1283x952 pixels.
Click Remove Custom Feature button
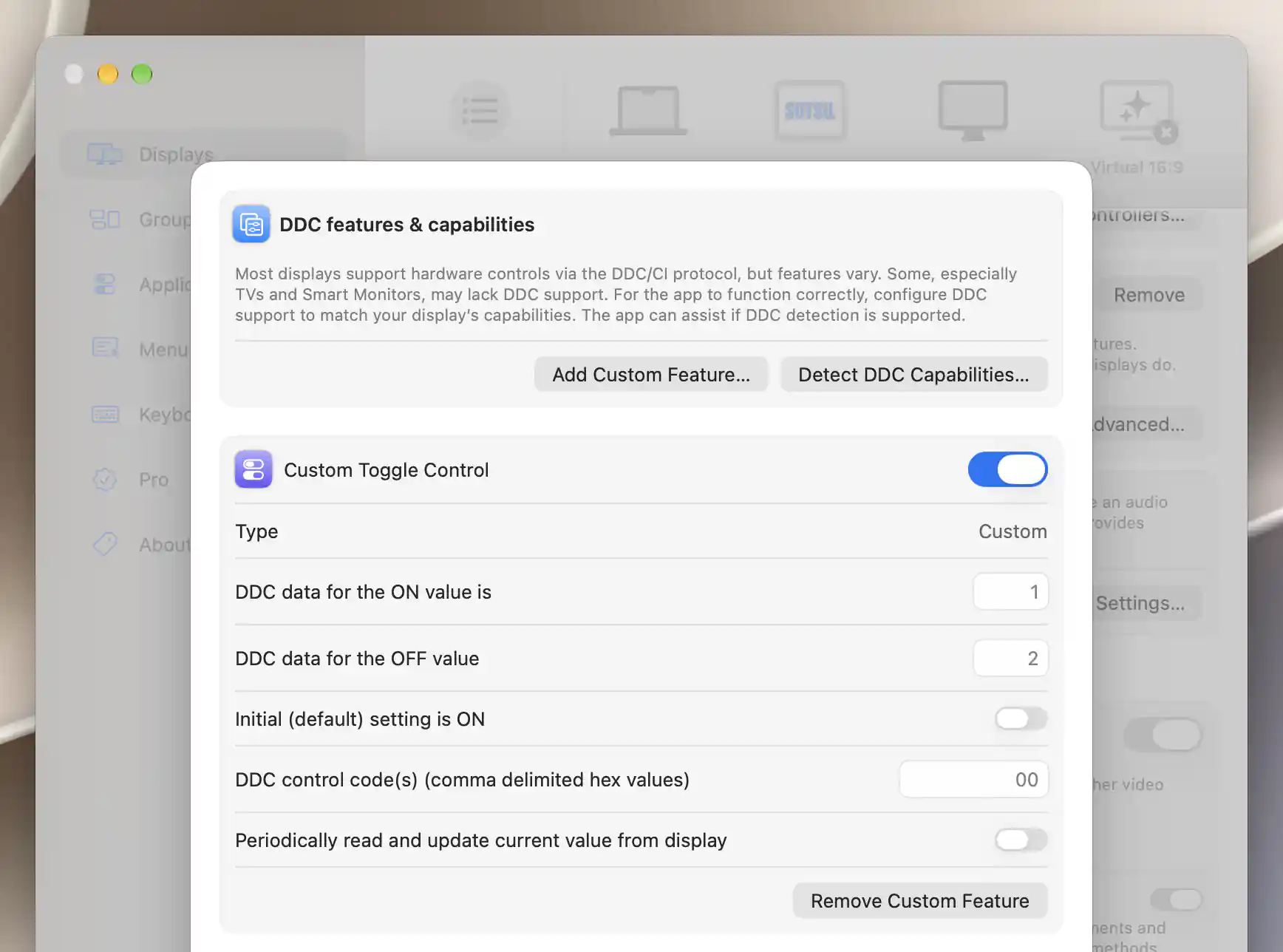(920, 901)
